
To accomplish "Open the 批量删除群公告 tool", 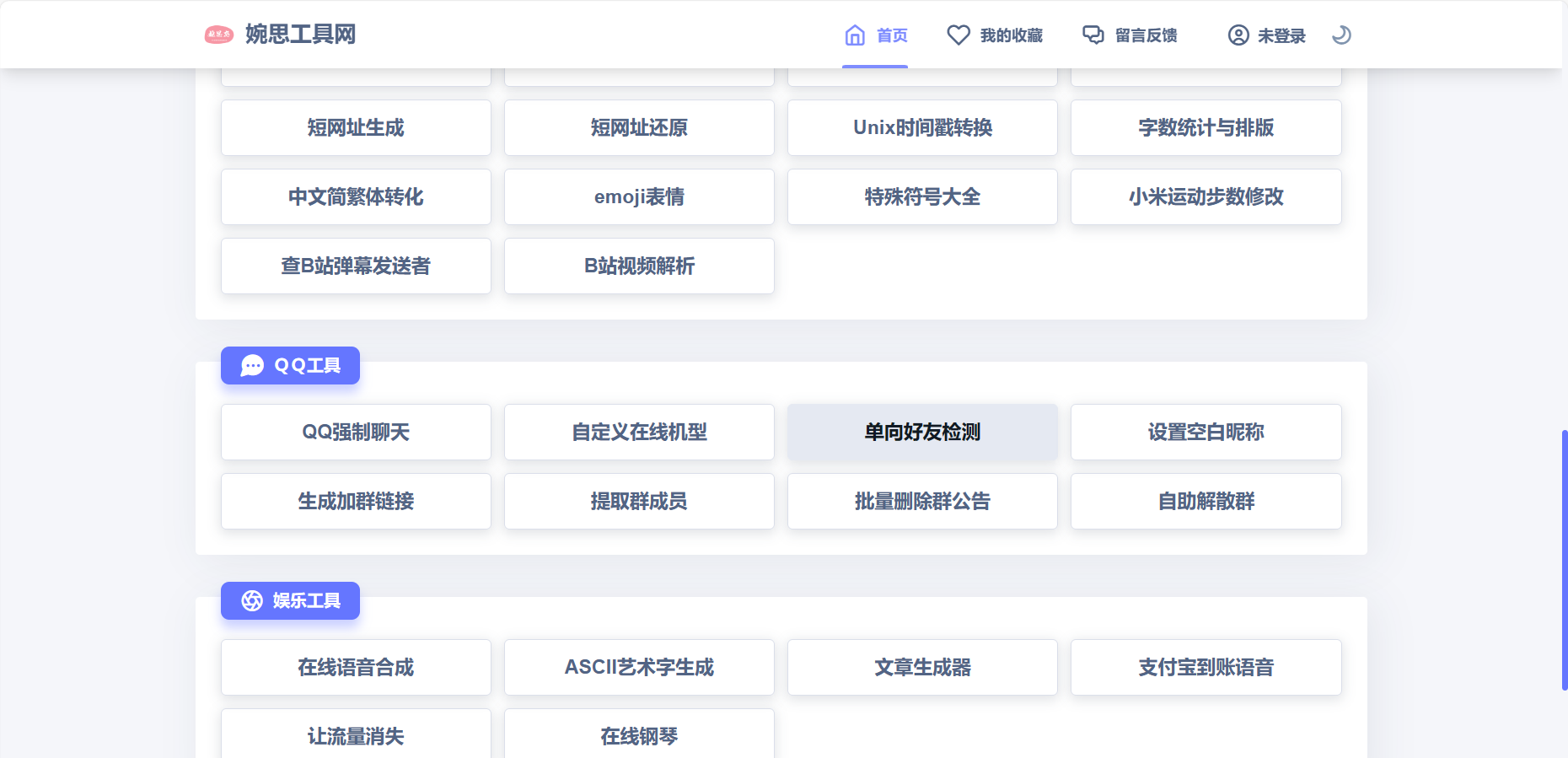I will [922, 502].
